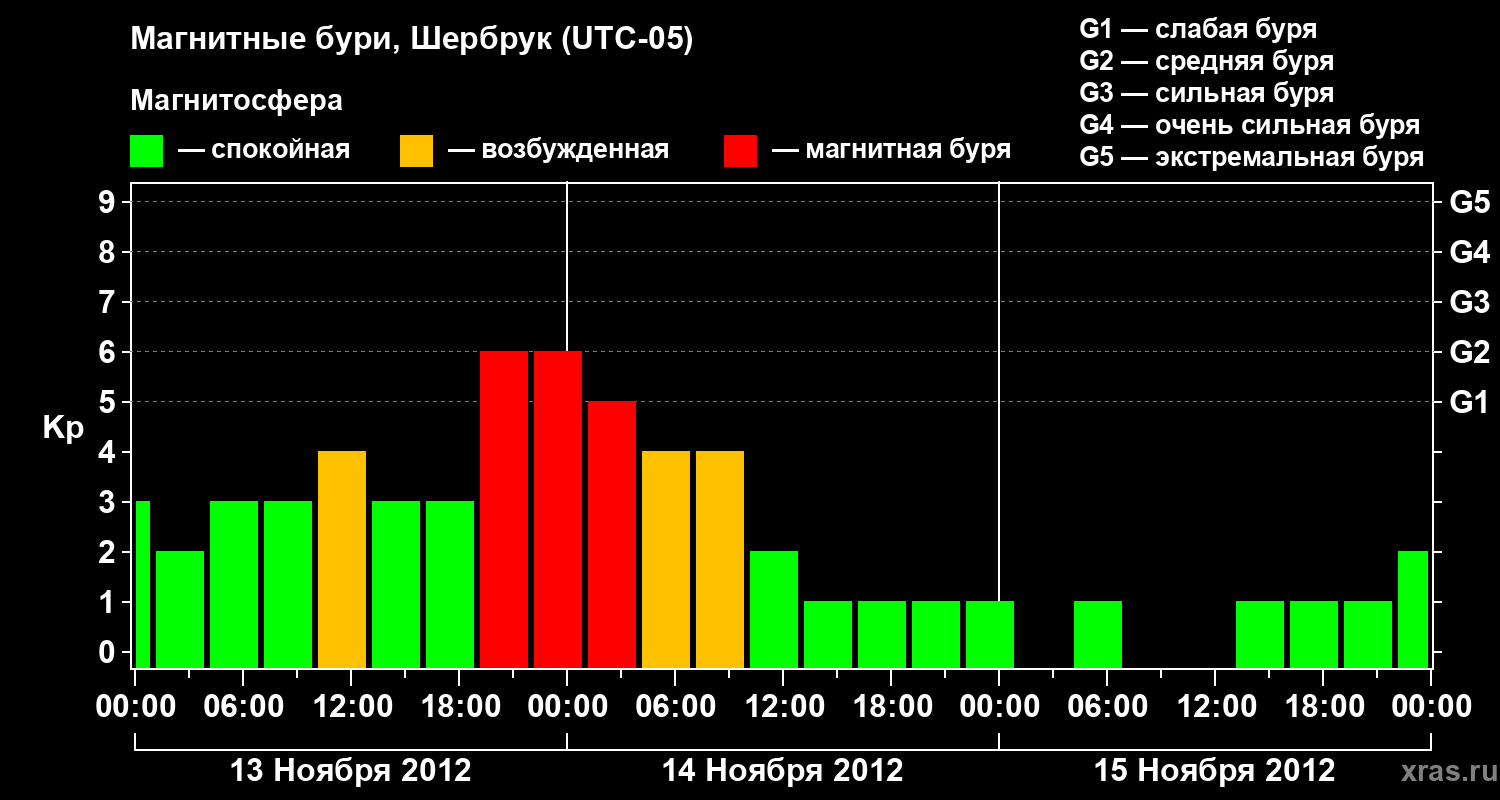Click the 'G1' label on the right axis
1500x800 pixels.
click(1469, 402)
